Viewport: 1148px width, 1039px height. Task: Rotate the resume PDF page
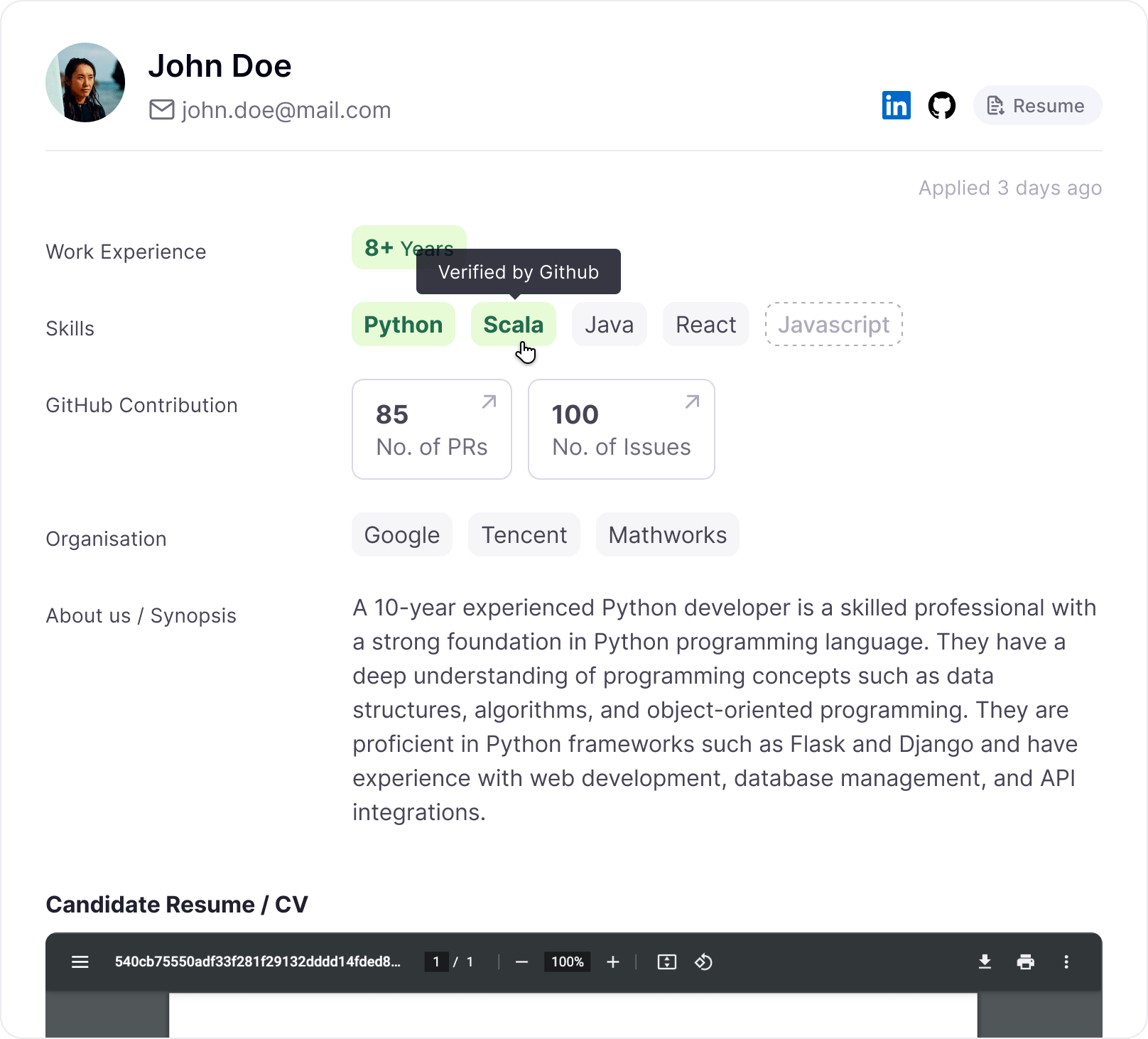pyautogui.click(x=704, y=962)
